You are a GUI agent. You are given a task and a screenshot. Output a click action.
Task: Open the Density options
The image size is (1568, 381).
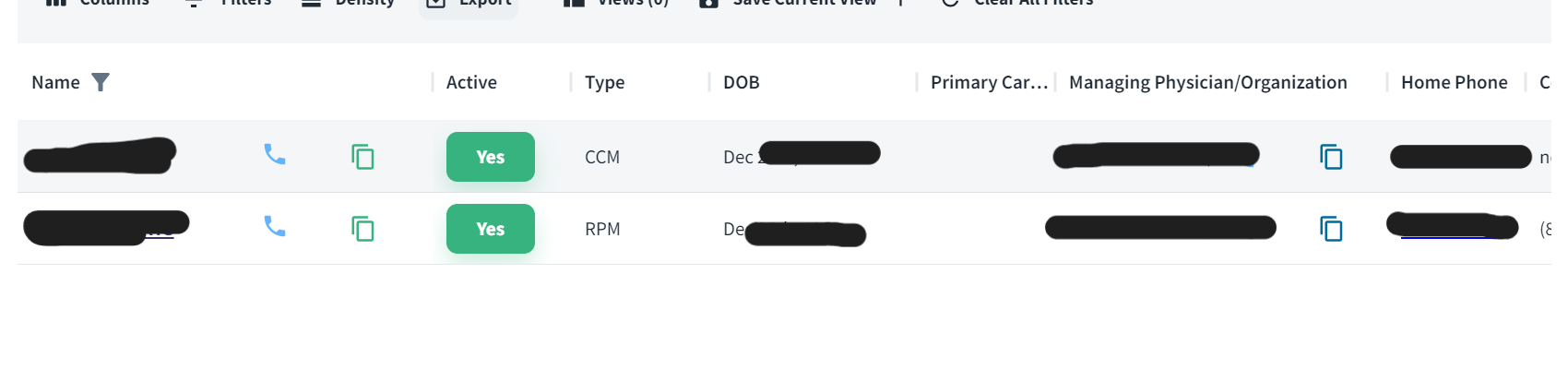click(349, 4)
